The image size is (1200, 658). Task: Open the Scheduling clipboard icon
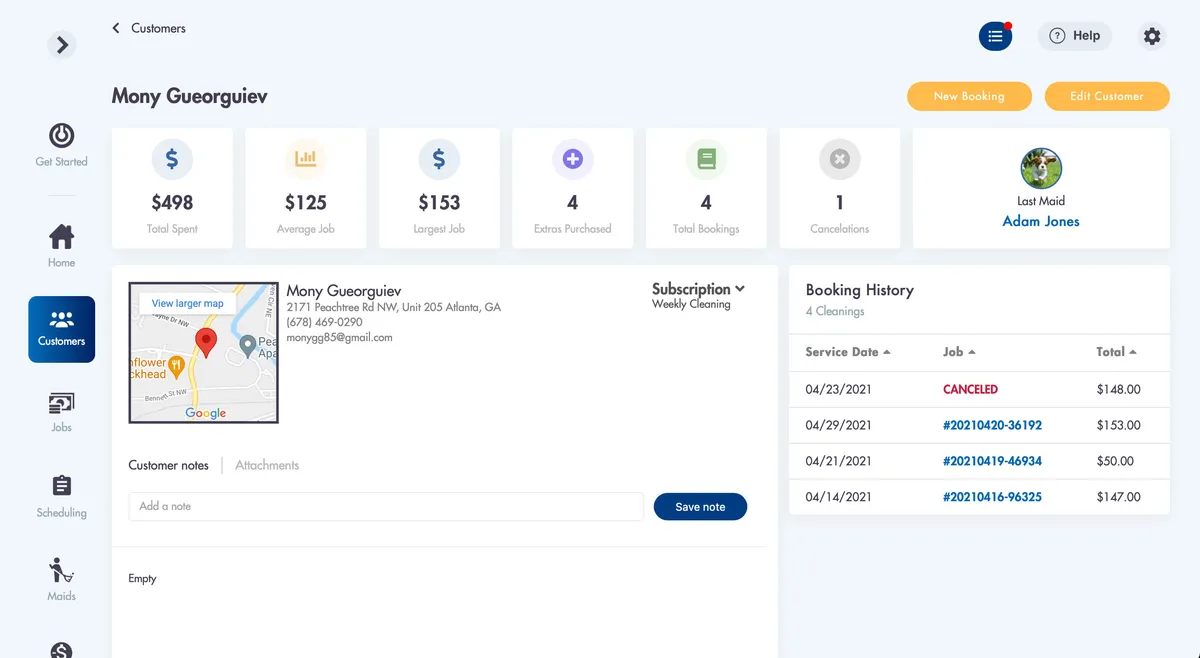61,486
